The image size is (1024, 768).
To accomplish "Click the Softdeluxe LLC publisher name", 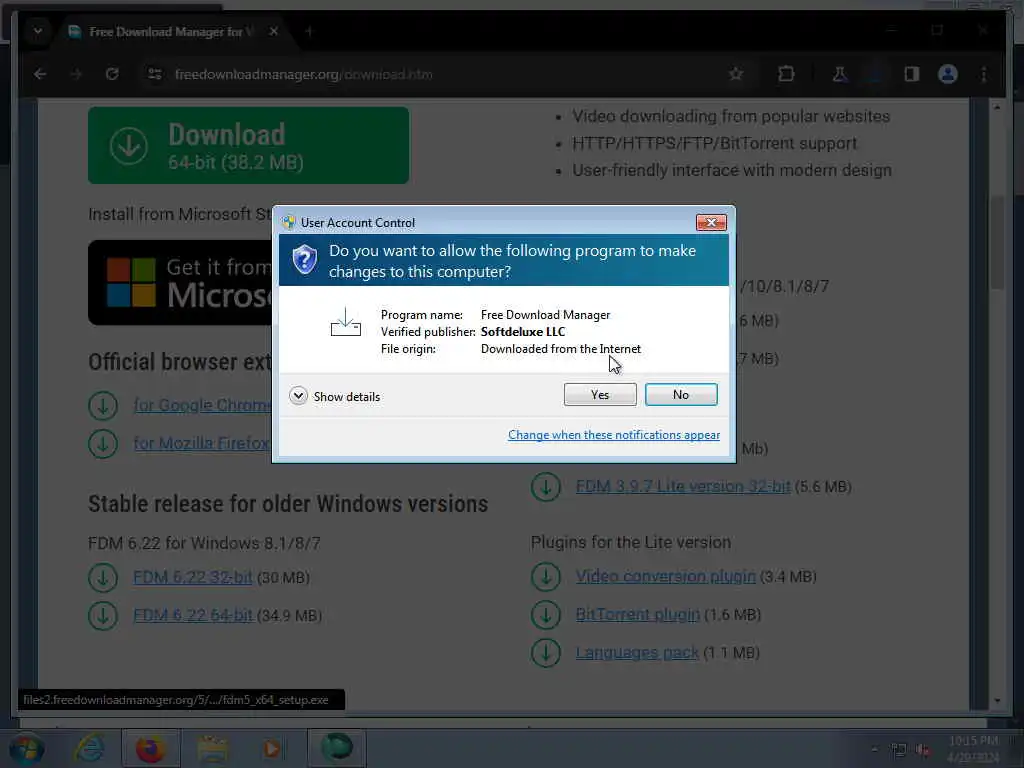I will [522, 332].
